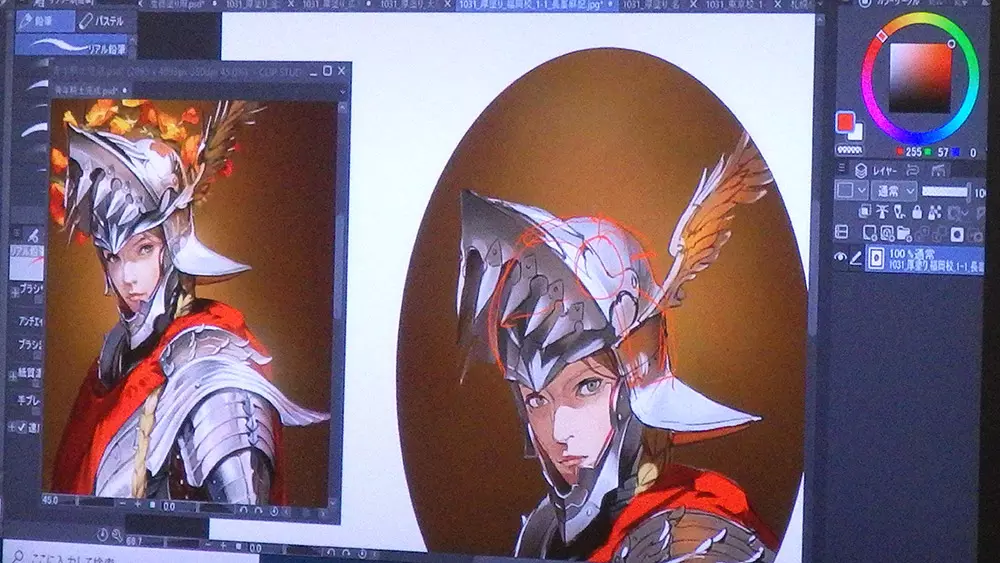Select the 1031_厚塗り layer thumbnail

click(876, 258)
